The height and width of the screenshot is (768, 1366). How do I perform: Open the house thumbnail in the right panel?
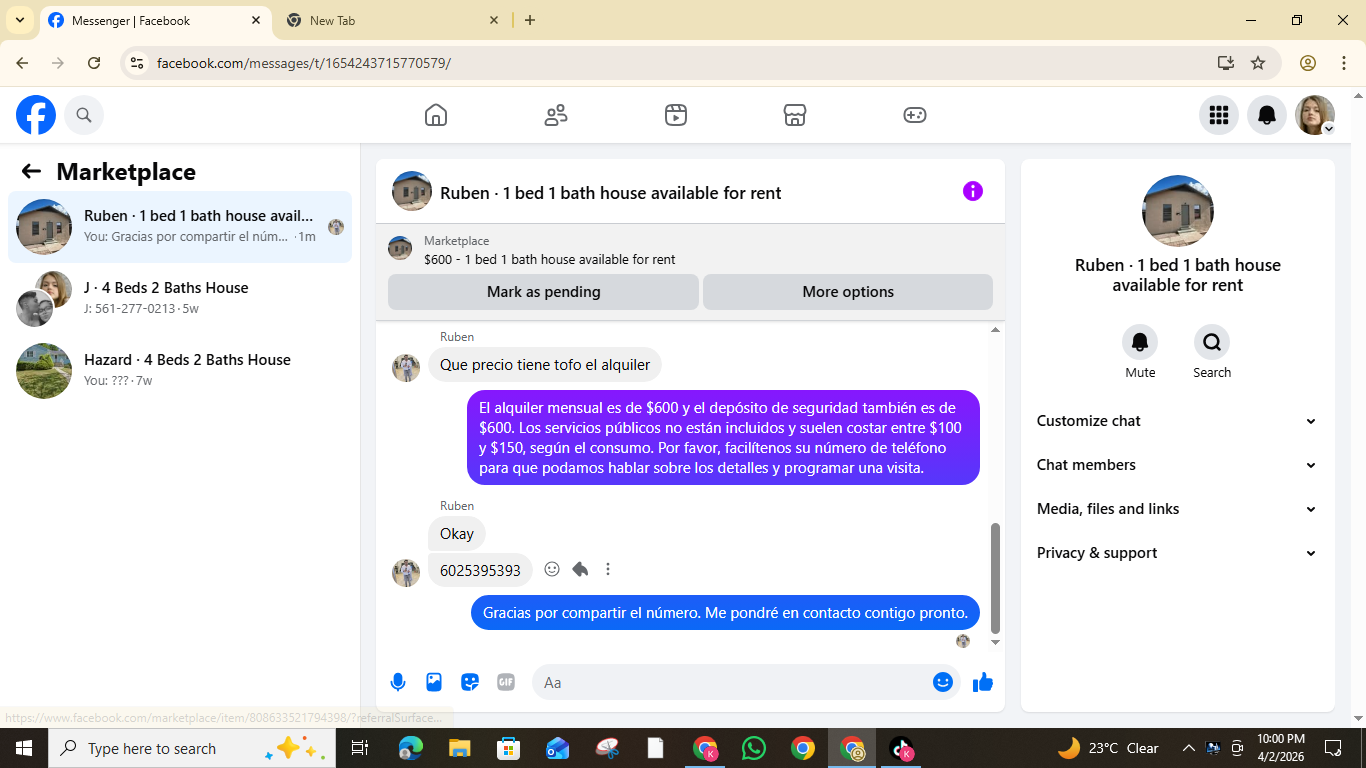click(1178, 211)
